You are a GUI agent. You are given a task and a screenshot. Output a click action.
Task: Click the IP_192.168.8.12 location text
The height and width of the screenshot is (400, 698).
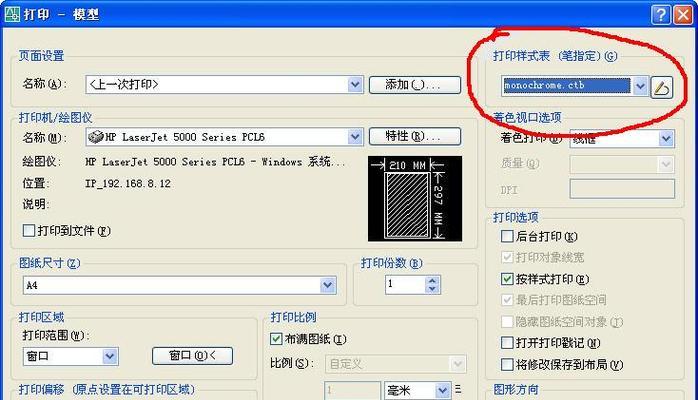(x=128, y=183)
